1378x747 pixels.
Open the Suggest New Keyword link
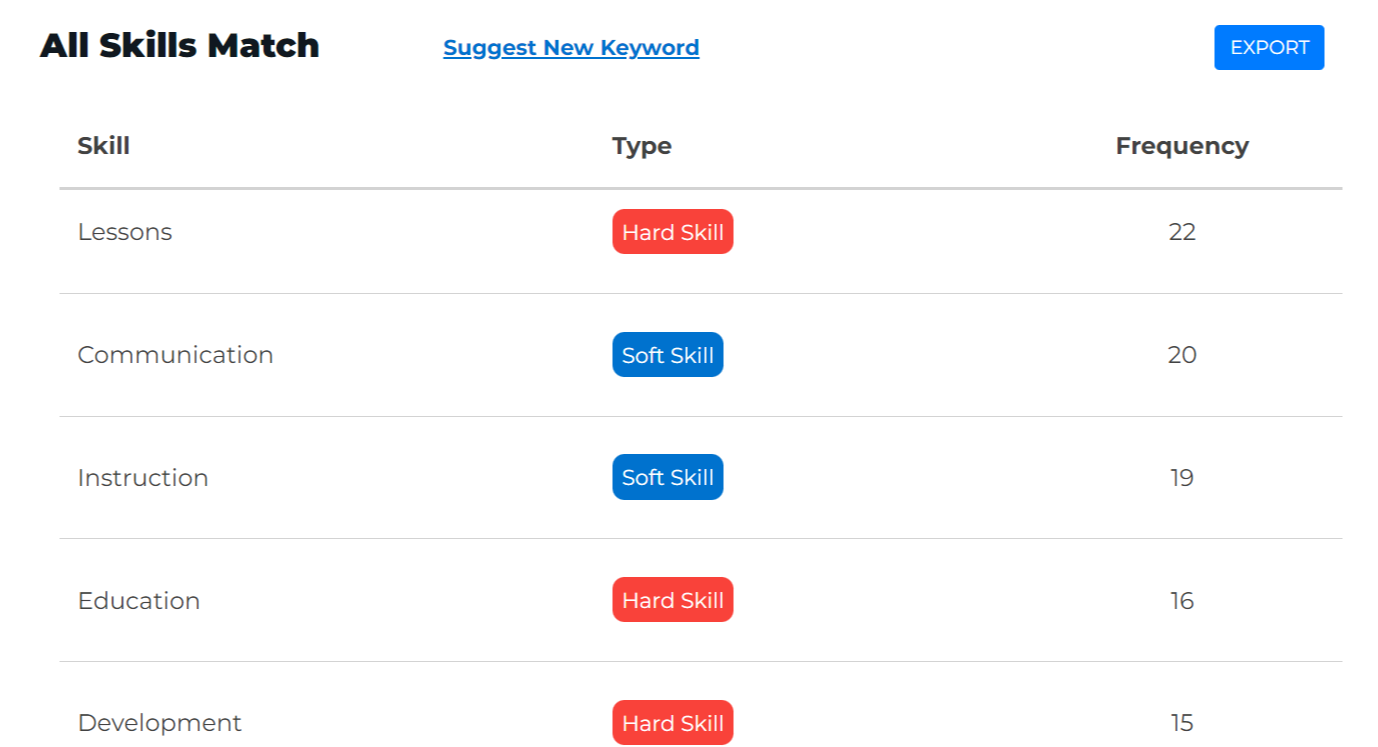pos(571,48)
